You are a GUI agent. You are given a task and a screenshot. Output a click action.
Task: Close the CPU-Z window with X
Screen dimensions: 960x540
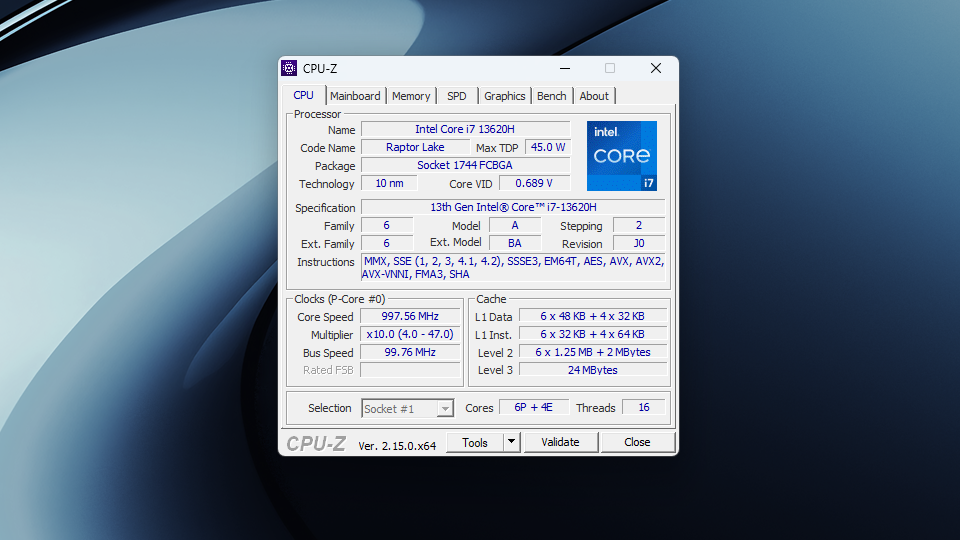coord(656,68)
